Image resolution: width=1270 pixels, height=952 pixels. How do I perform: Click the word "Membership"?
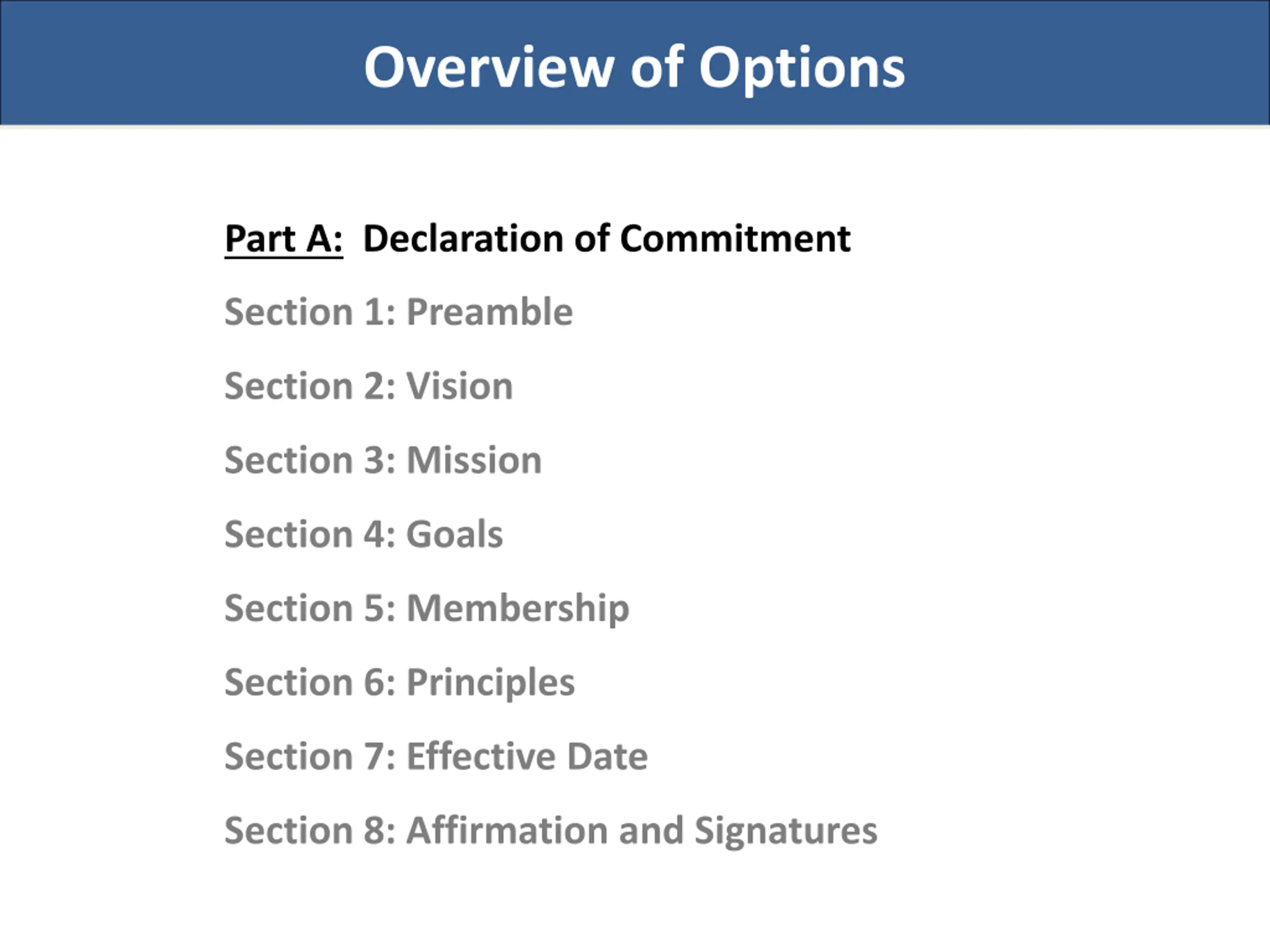(x=518, y=610)
